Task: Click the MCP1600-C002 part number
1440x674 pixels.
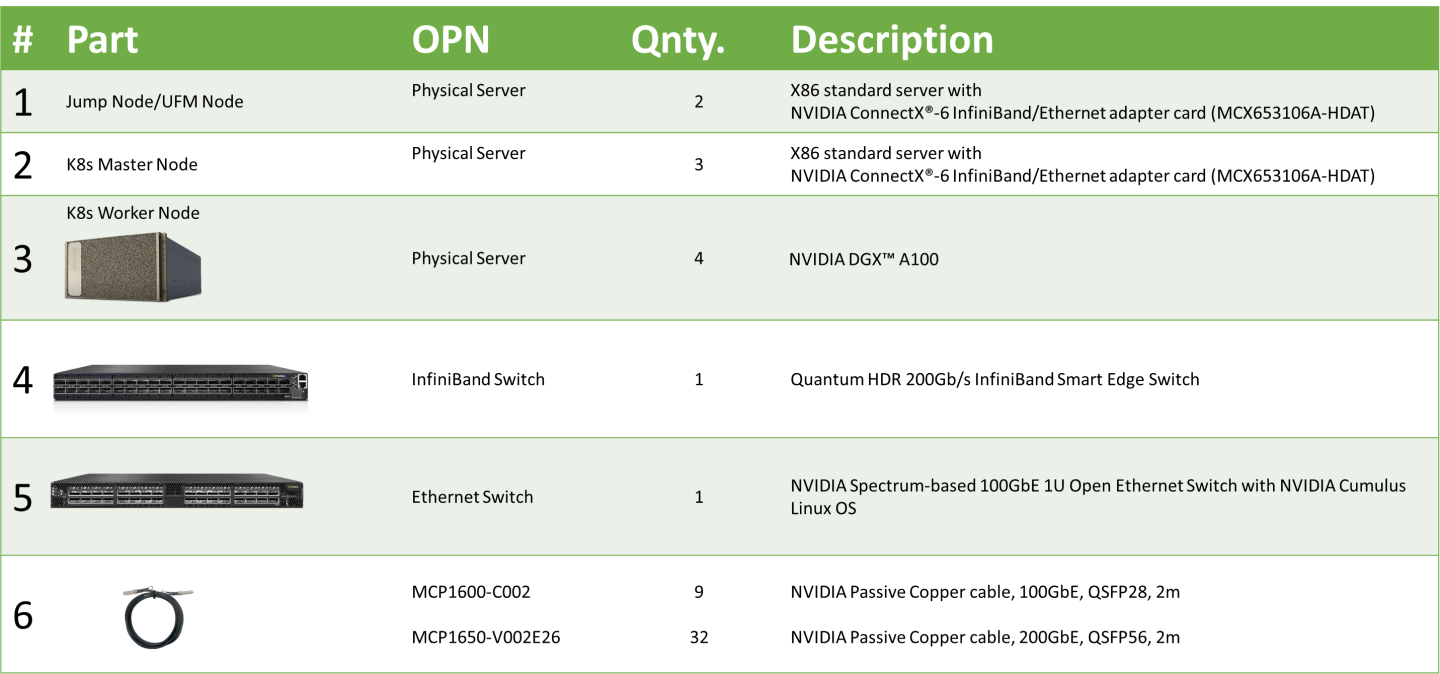Action: point(471,592)
